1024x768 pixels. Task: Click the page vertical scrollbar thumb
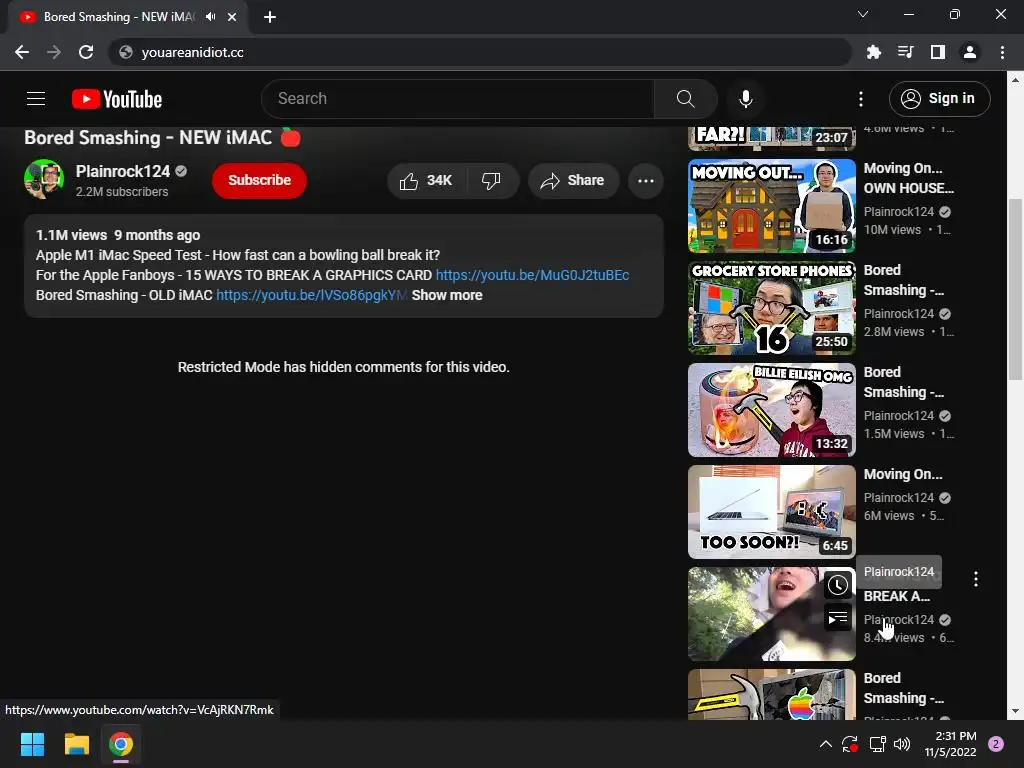(x=1015, y=289)
